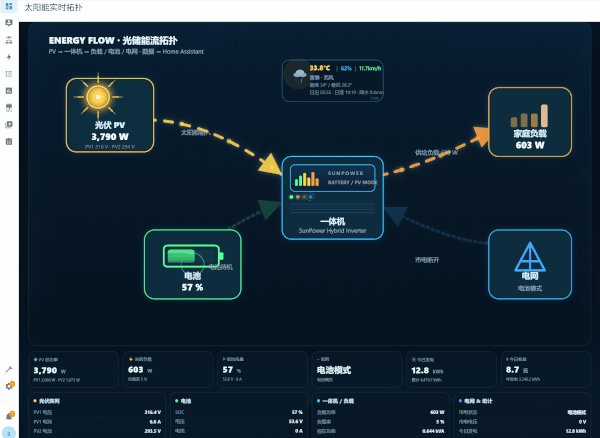Screen dimensions: 600x438
Task: Click the BATTERY / PV MODE inverter text
Action: click(x=352, y=182)
